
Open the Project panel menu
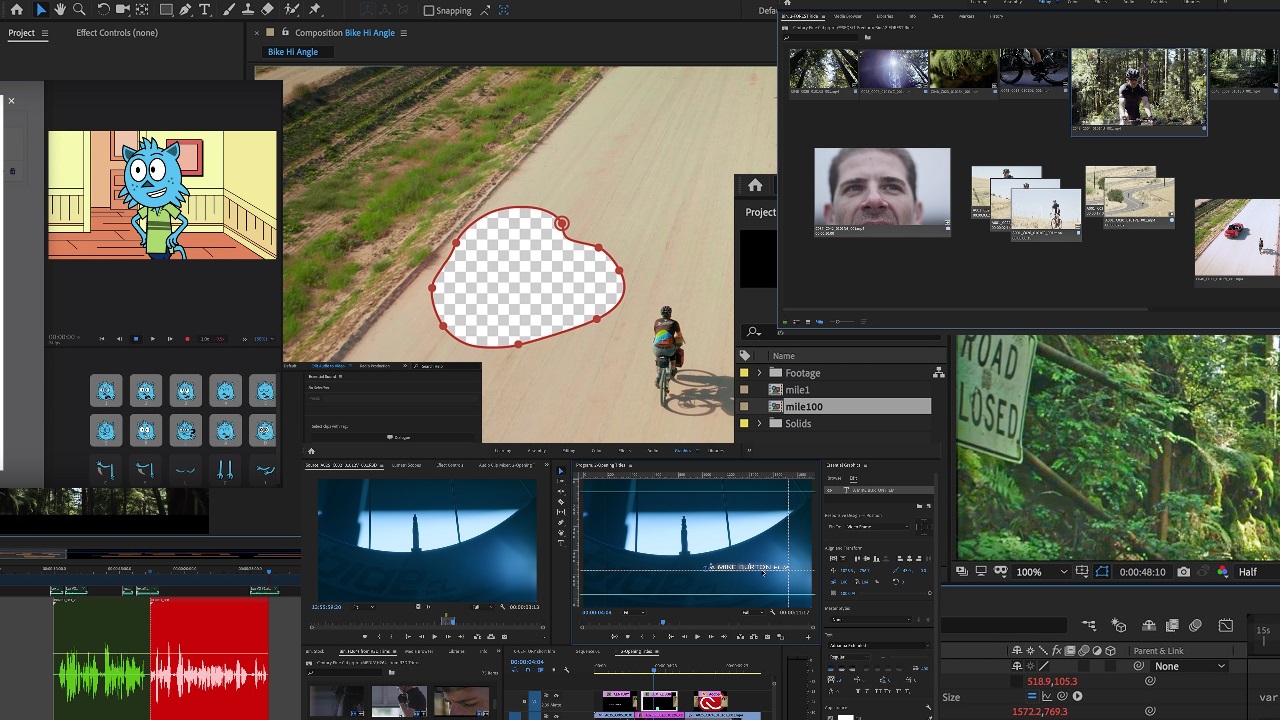[x=43, y=33]
